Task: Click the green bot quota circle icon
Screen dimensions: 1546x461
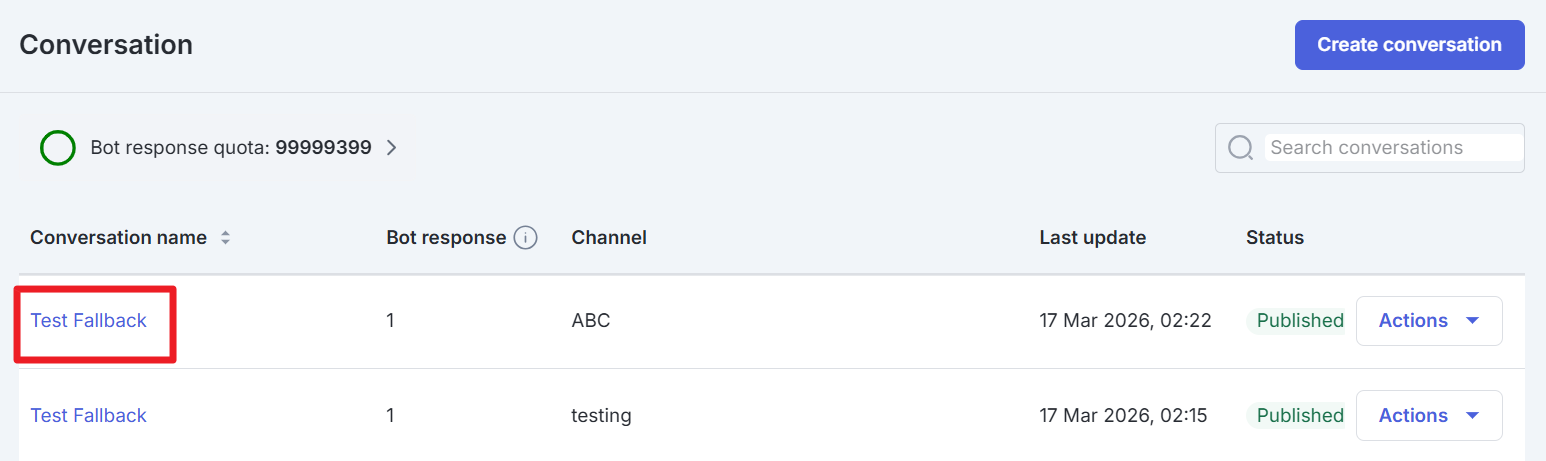Action: click(x=58, y=148)
